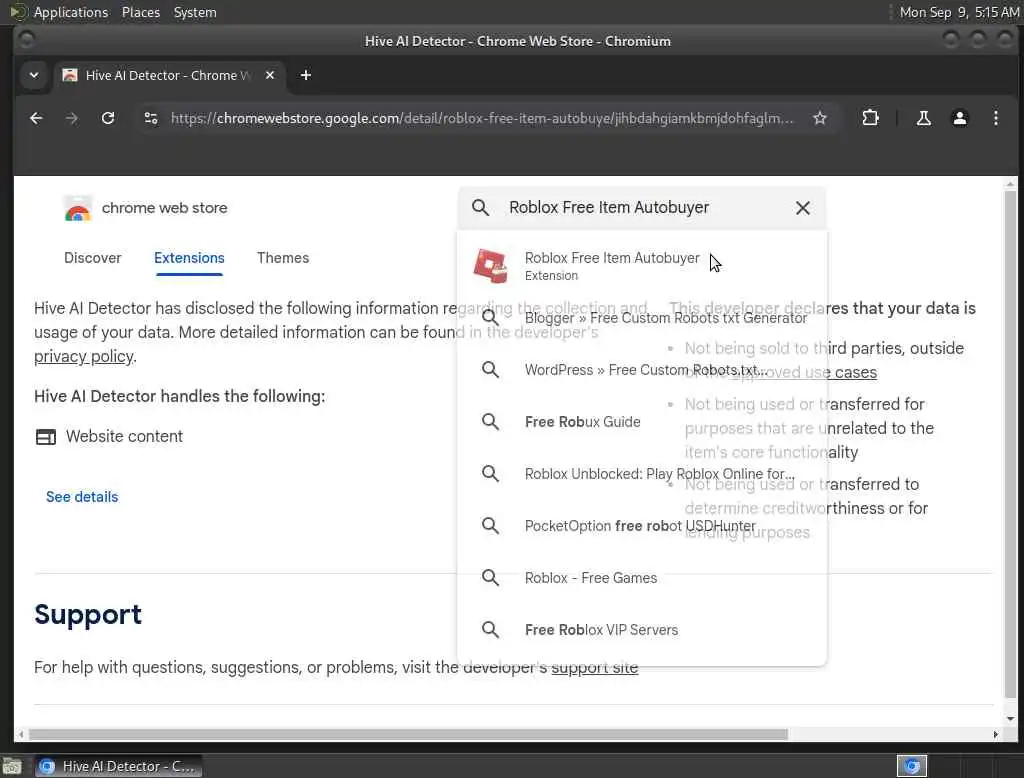
Task: Click Hive AI Detector taskbar window button
Action: (x=119, y=766)
